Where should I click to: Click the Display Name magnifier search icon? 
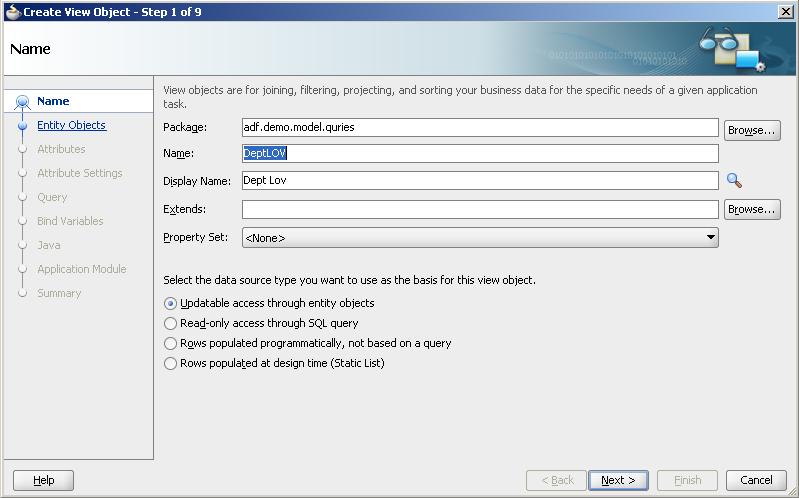click(734, 180)
